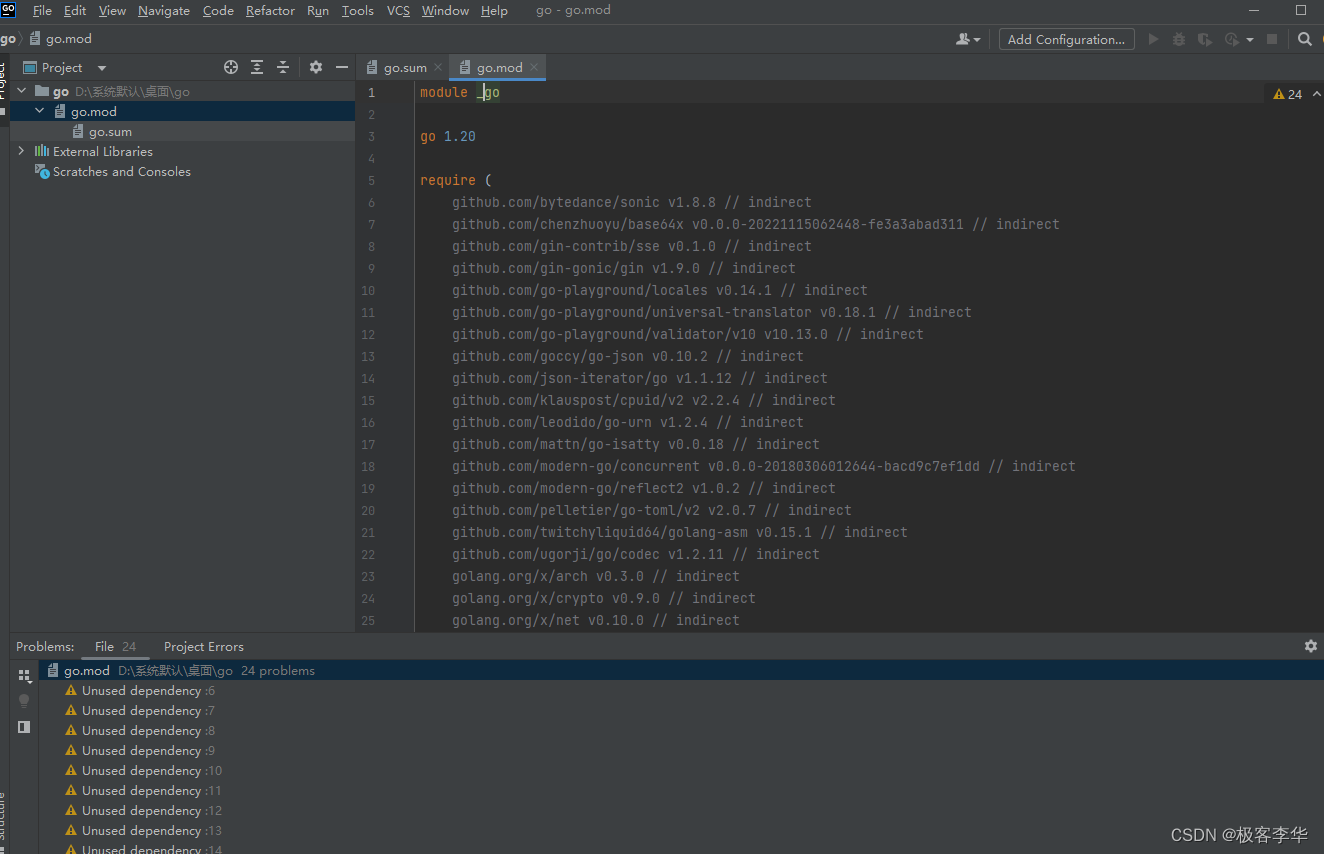Expand External Libraries node

point(22,151)
